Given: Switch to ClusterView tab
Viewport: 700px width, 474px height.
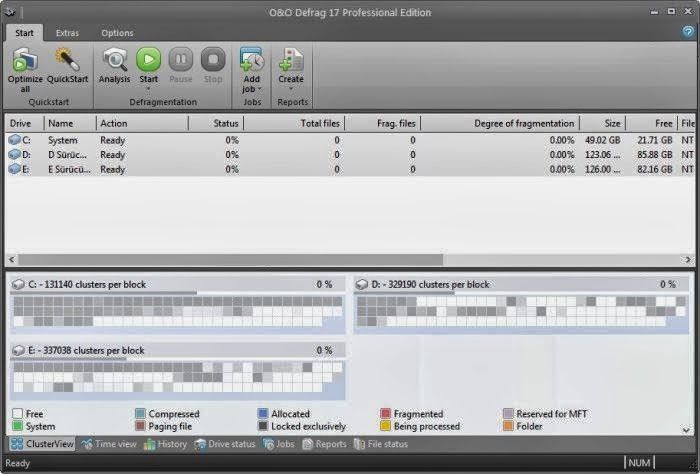Looking at the screenshot, I should coord(42,444).
